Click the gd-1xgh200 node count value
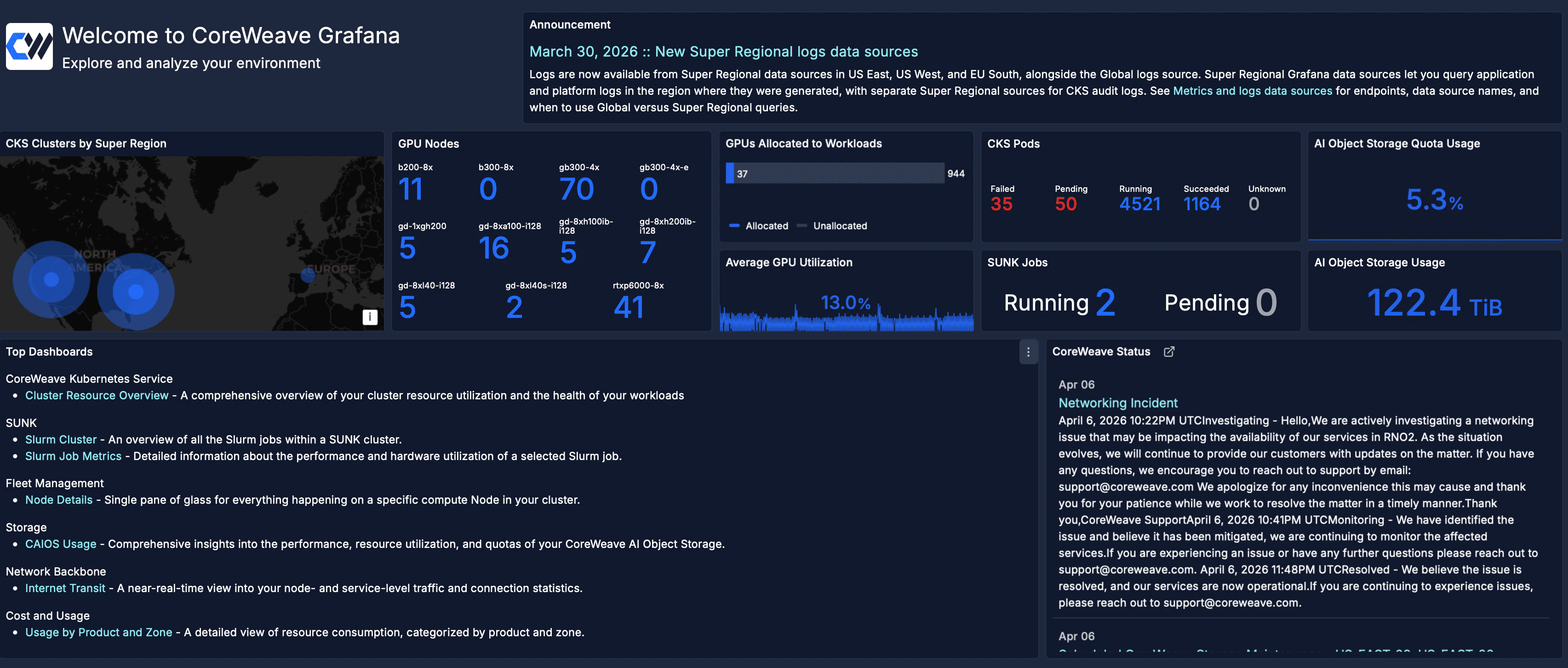This screenshot has width=1568, height=668. tap(407, 248)
